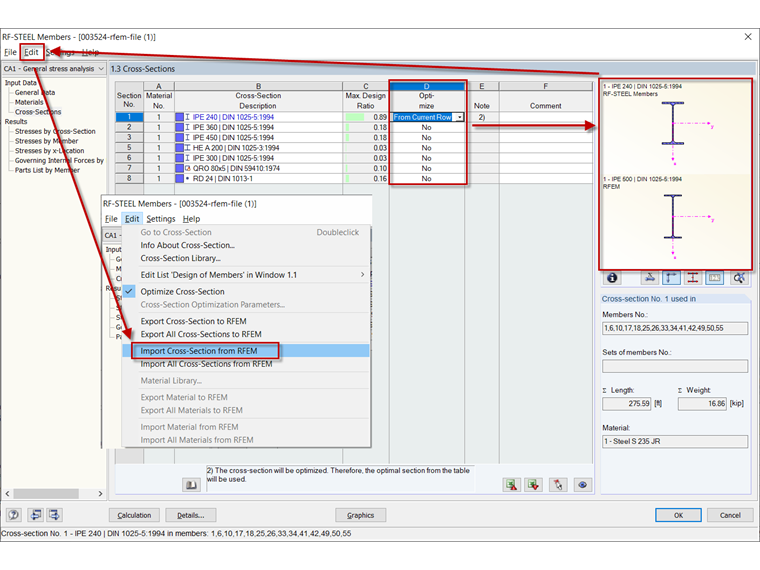The width and height of the screenshot is (760, 570).
Task: Toggle the numbering display icon
Action: coord(715,278)
